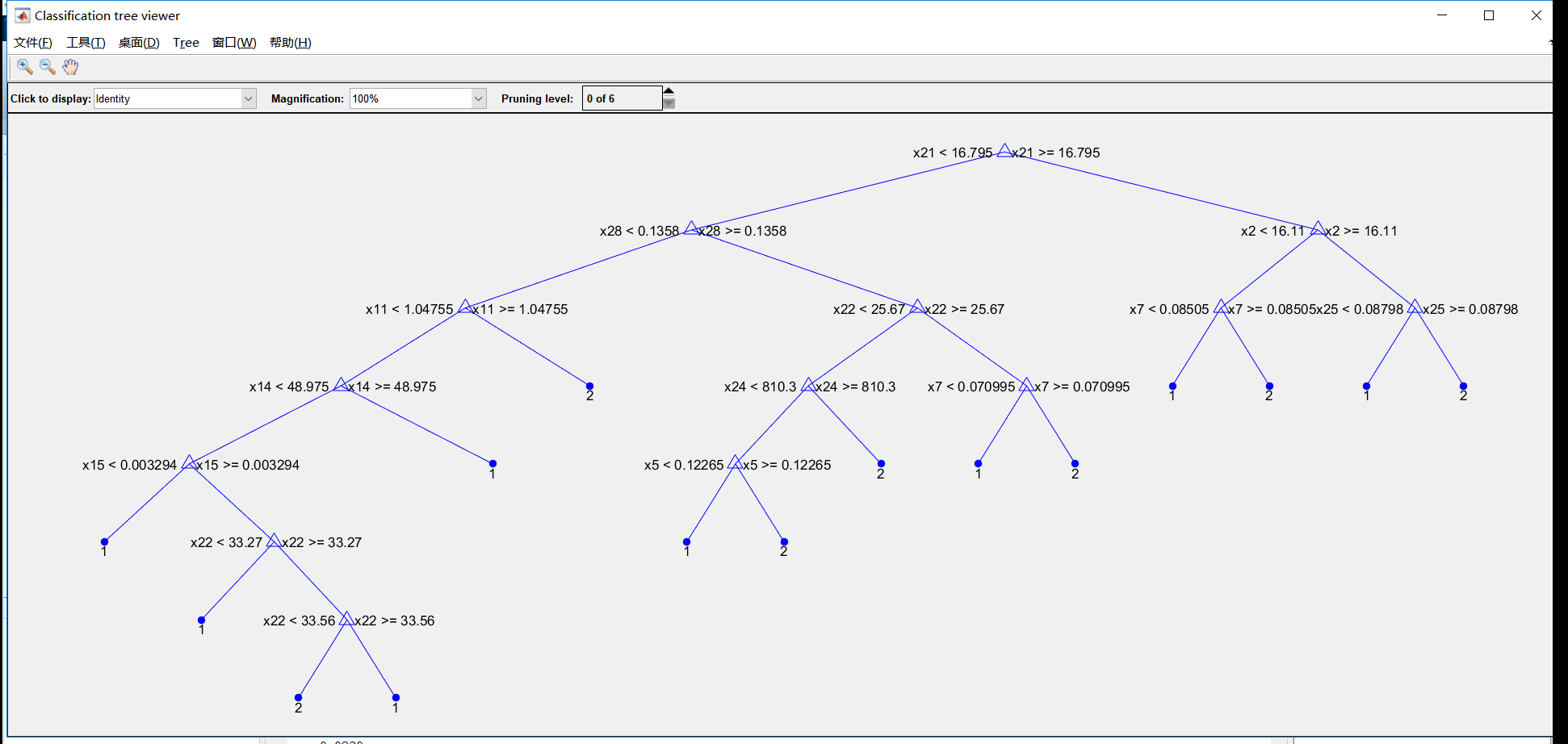Click the 'x2 >= 16.11' branch label

[x=1361, y=231]
